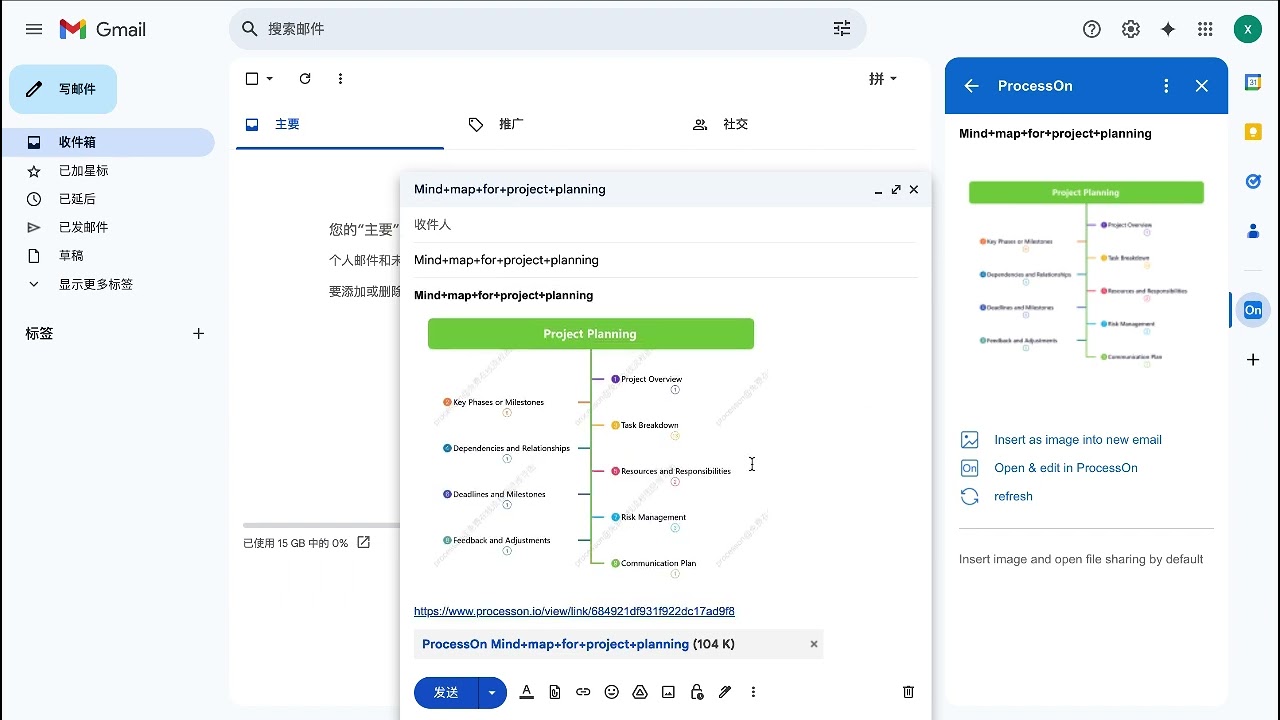Image resolution: width=1280 pixels, height=720 pixels.
Task: Toggle the select-all emails checkbox
Action: pyautogui.click(x=252, y=79)
